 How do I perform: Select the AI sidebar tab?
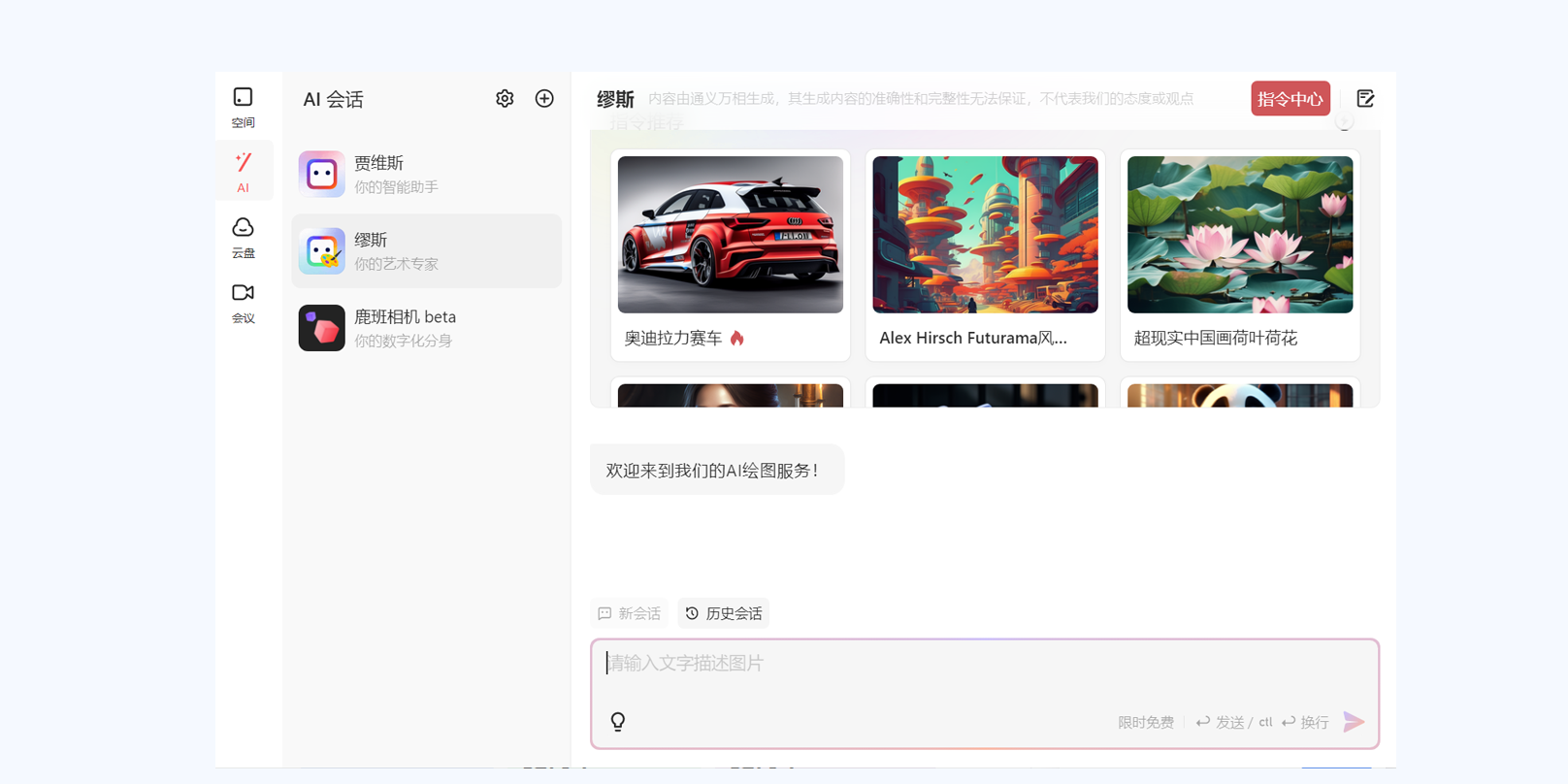click(243, 172)
